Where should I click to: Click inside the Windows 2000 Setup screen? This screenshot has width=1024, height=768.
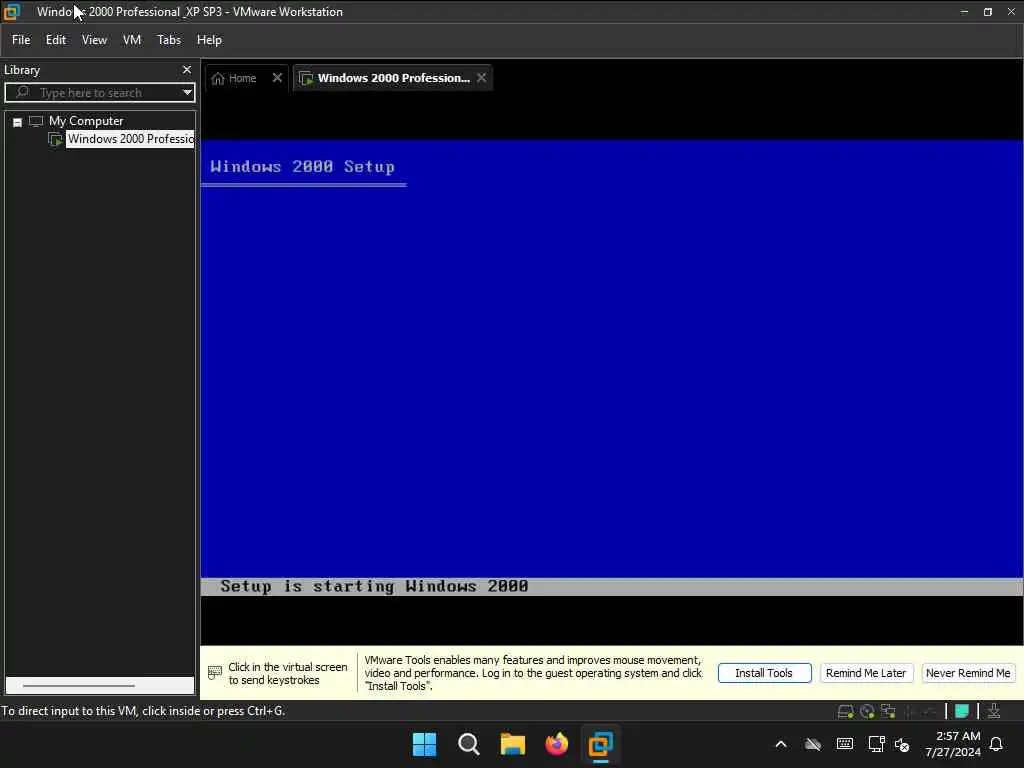pyautogui.click(x=612, y=368)
